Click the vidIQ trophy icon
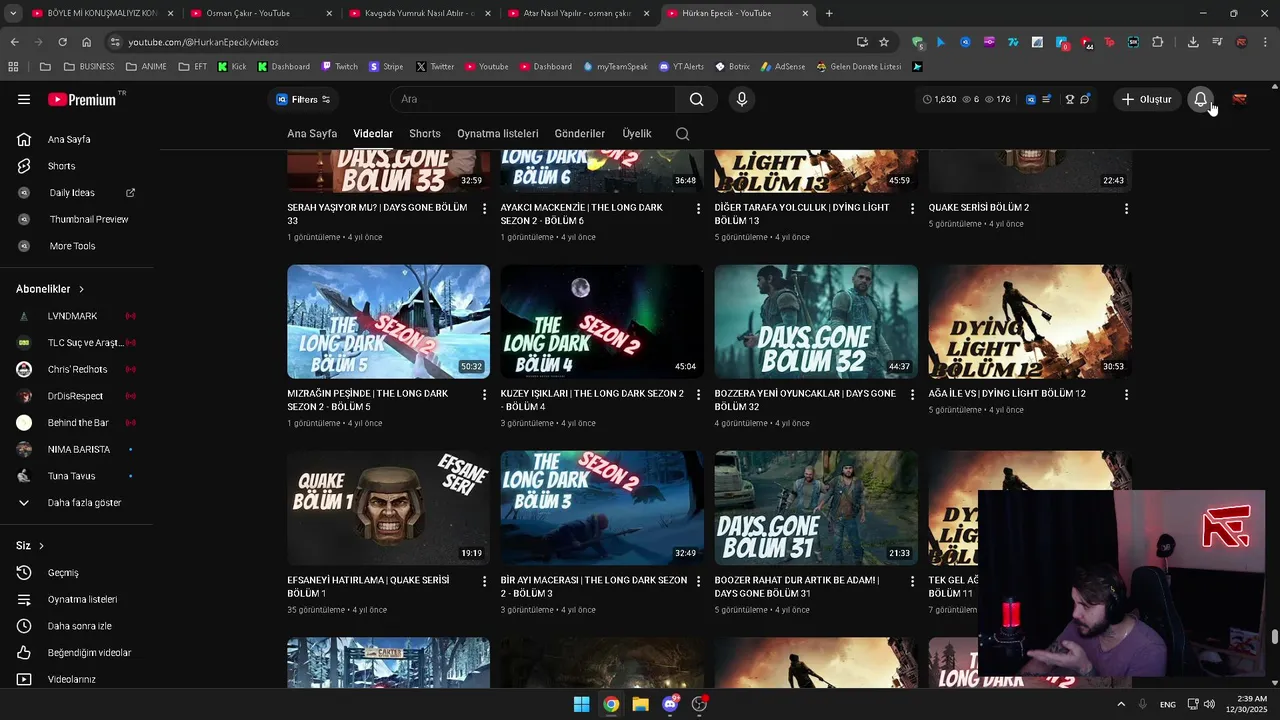The image size is (1280, 720). [1069, 99]
